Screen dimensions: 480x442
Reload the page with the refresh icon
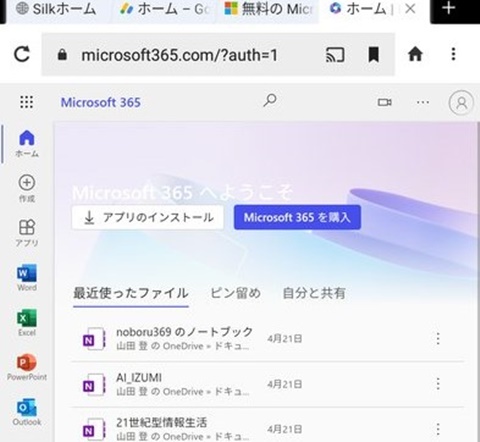pyautogui.click(x=22, y=54)
